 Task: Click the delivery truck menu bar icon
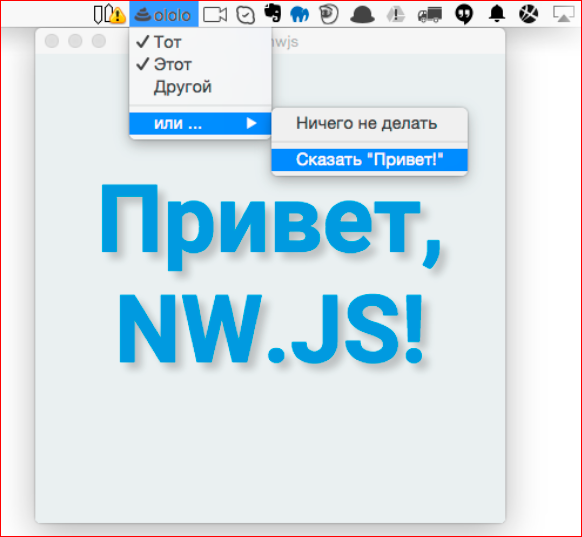[x=429, y=15]
